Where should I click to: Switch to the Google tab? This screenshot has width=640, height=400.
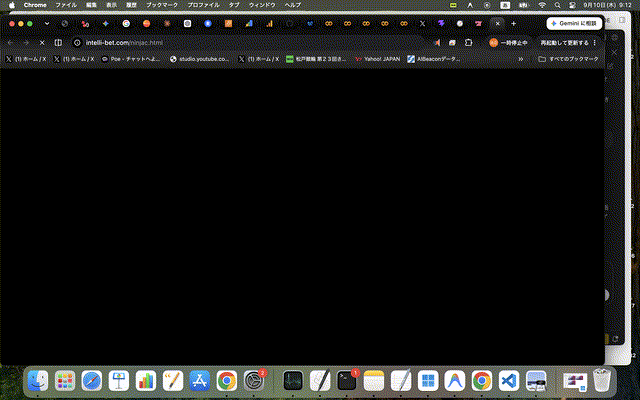coord(126,24)
